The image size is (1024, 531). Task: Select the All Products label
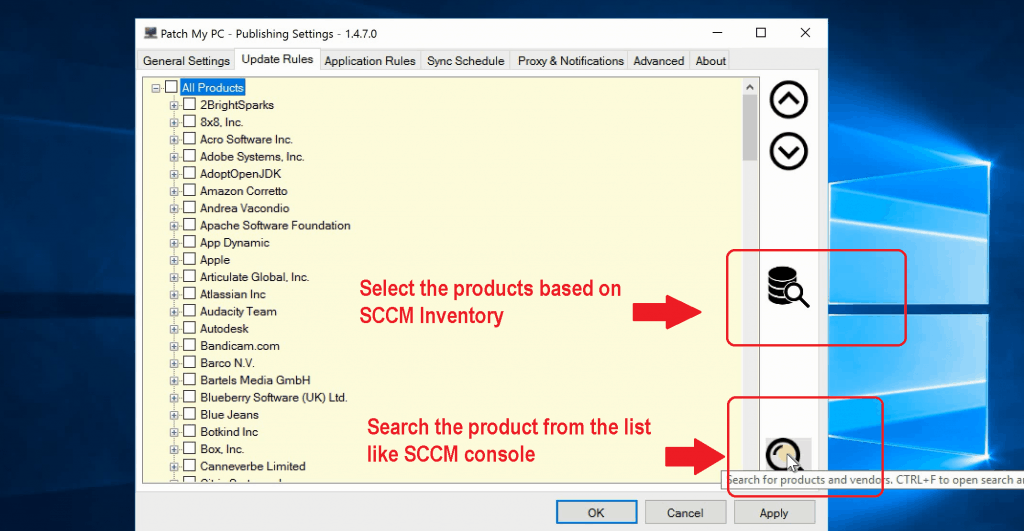click(x=212, y=88)
